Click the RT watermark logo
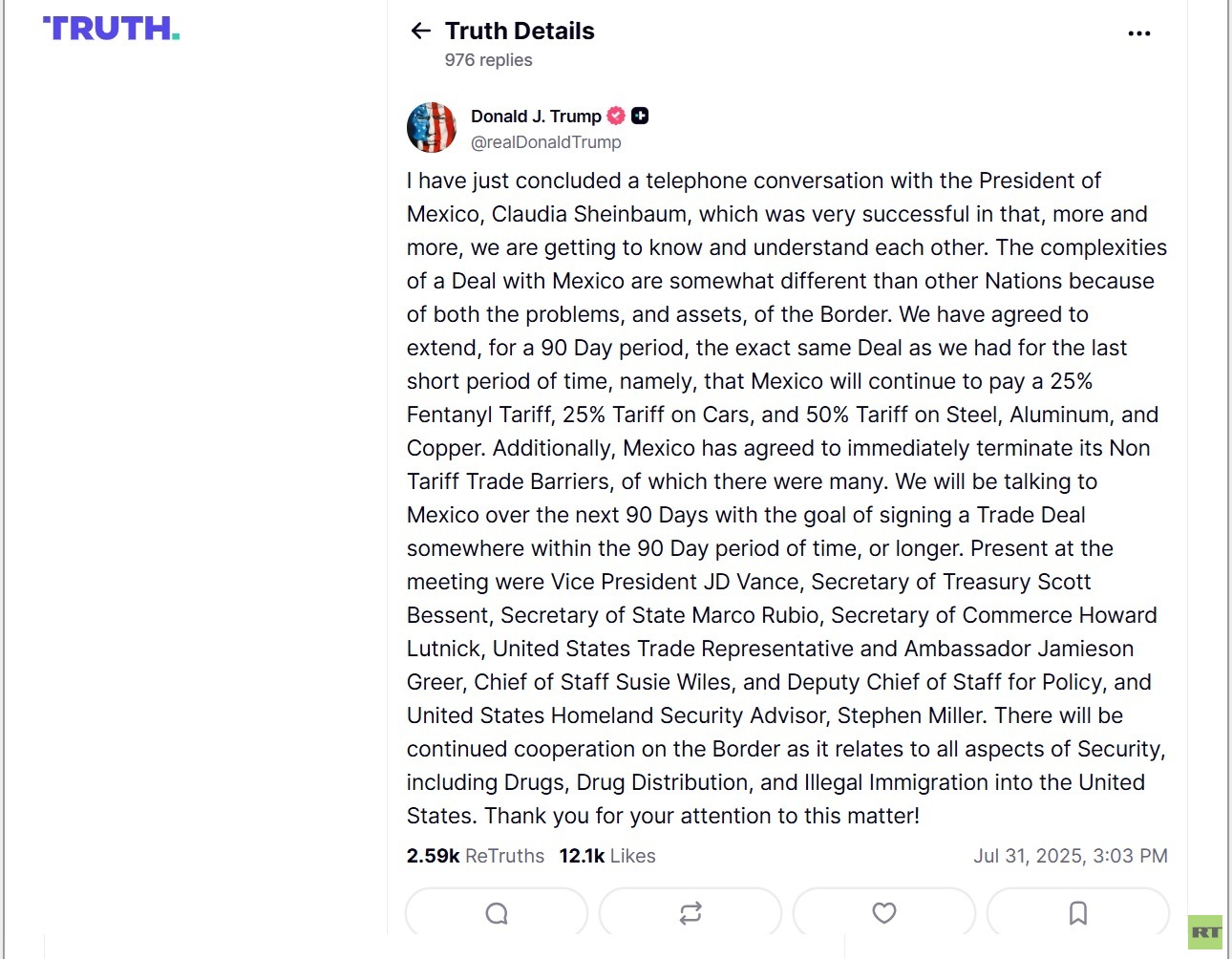The image size is (1232, 959). coord(1205,932)
